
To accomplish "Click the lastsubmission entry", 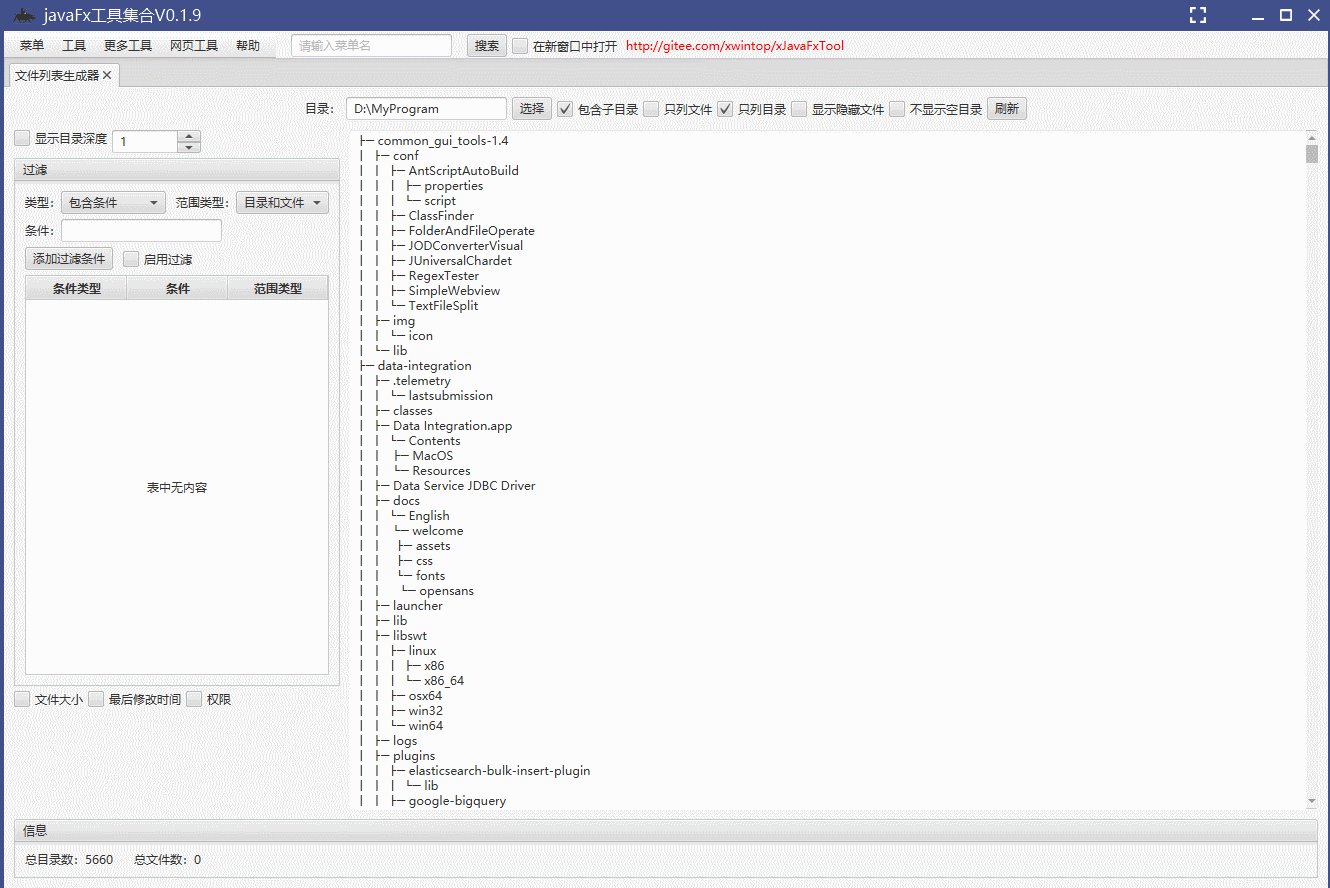I will (x=450, y=396).
